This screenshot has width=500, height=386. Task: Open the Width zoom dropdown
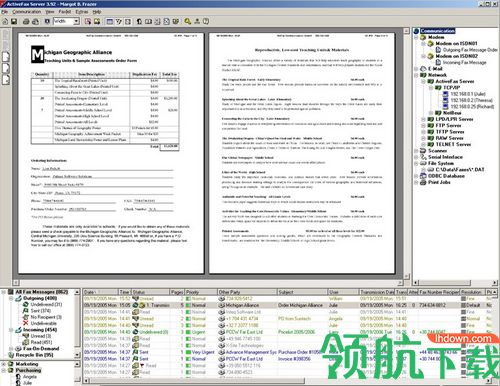click(x=76, y=21)
